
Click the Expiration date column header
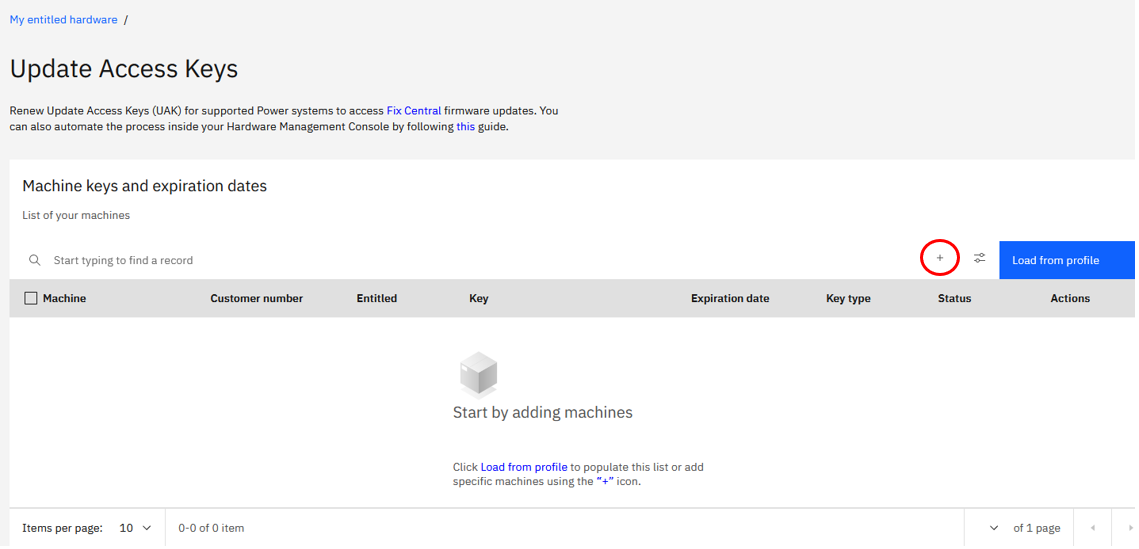[x=730, y=298]
